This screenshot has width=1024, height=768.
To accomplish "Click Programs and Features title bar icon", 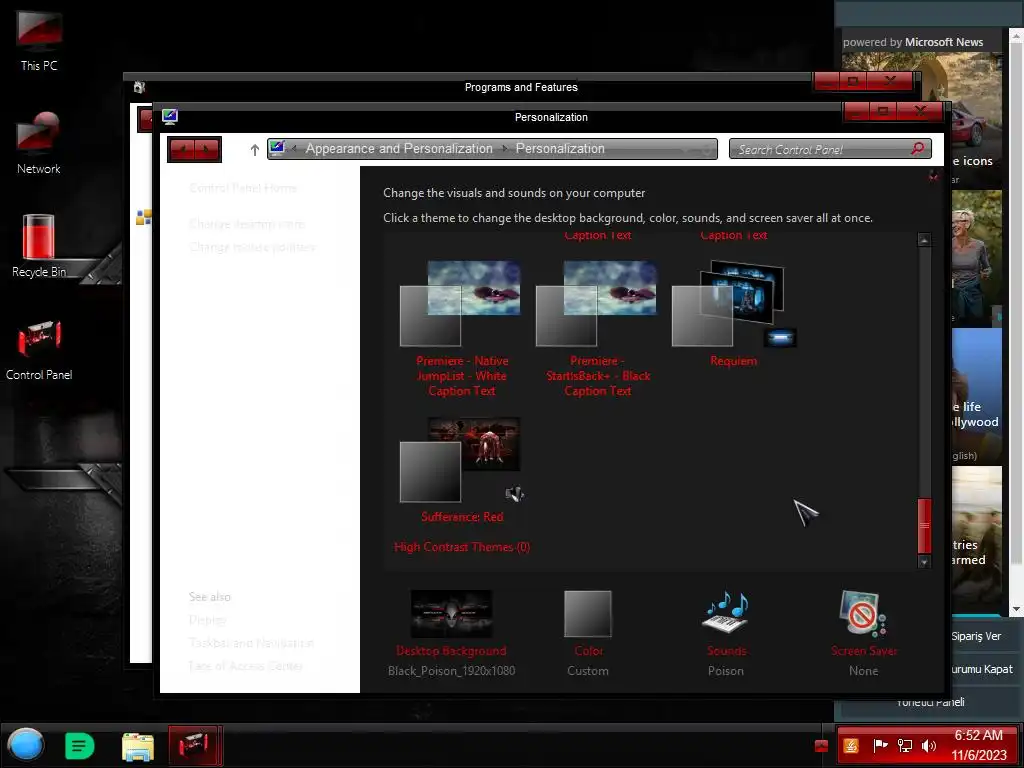I will point(139,87).
